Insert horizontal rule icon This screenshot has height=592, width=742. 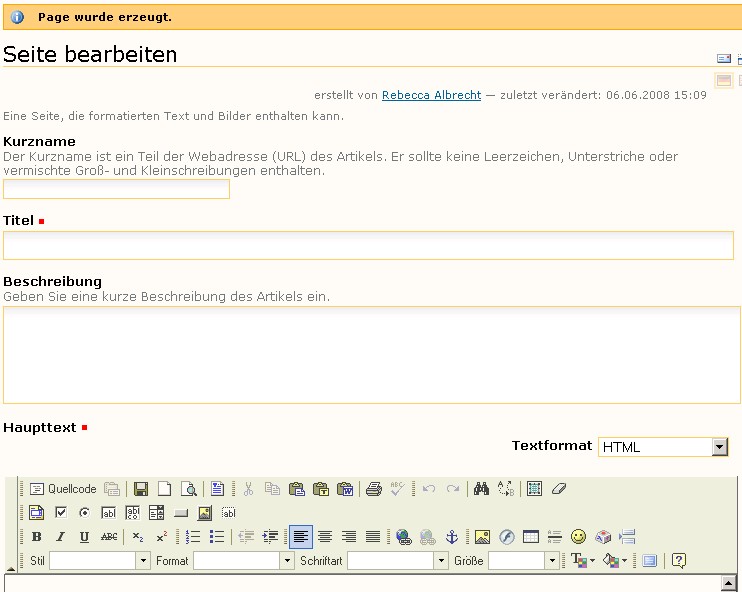pos(555,537)
